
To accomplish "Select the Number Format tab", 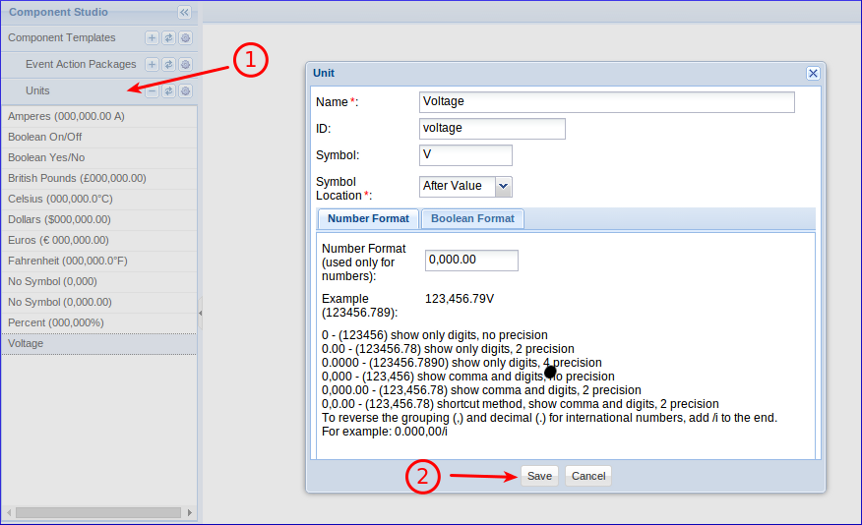I will (x=368, y=219).
